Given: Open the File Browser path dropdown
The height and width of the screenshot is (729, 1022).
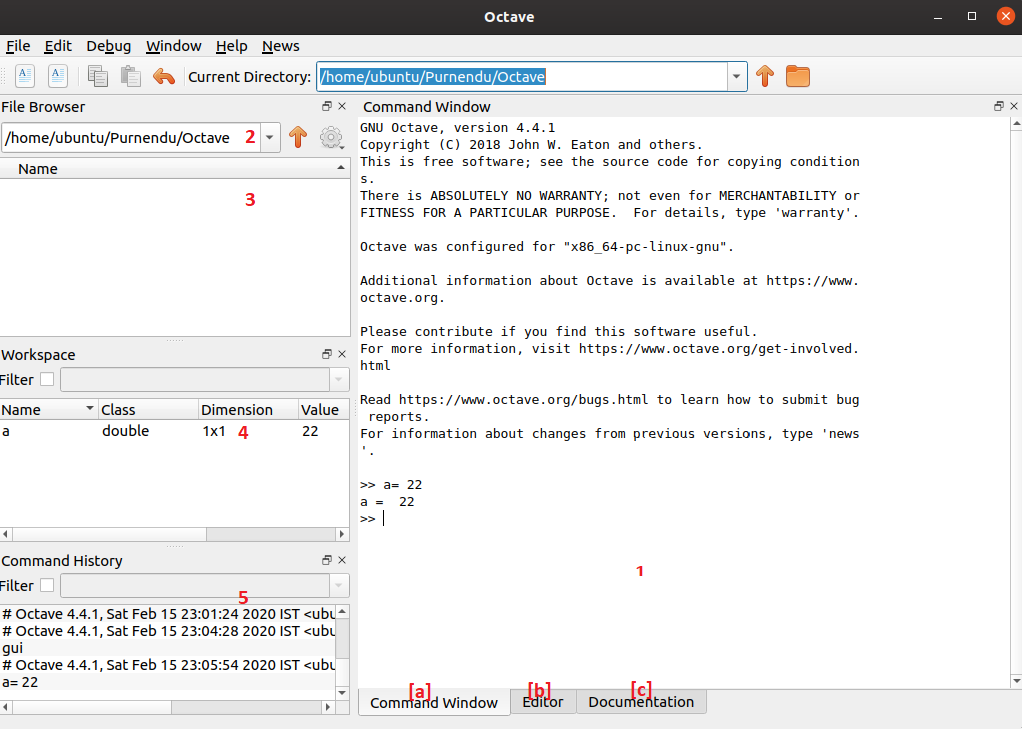Looking at the screenshot, I should [x=268, y=137].
